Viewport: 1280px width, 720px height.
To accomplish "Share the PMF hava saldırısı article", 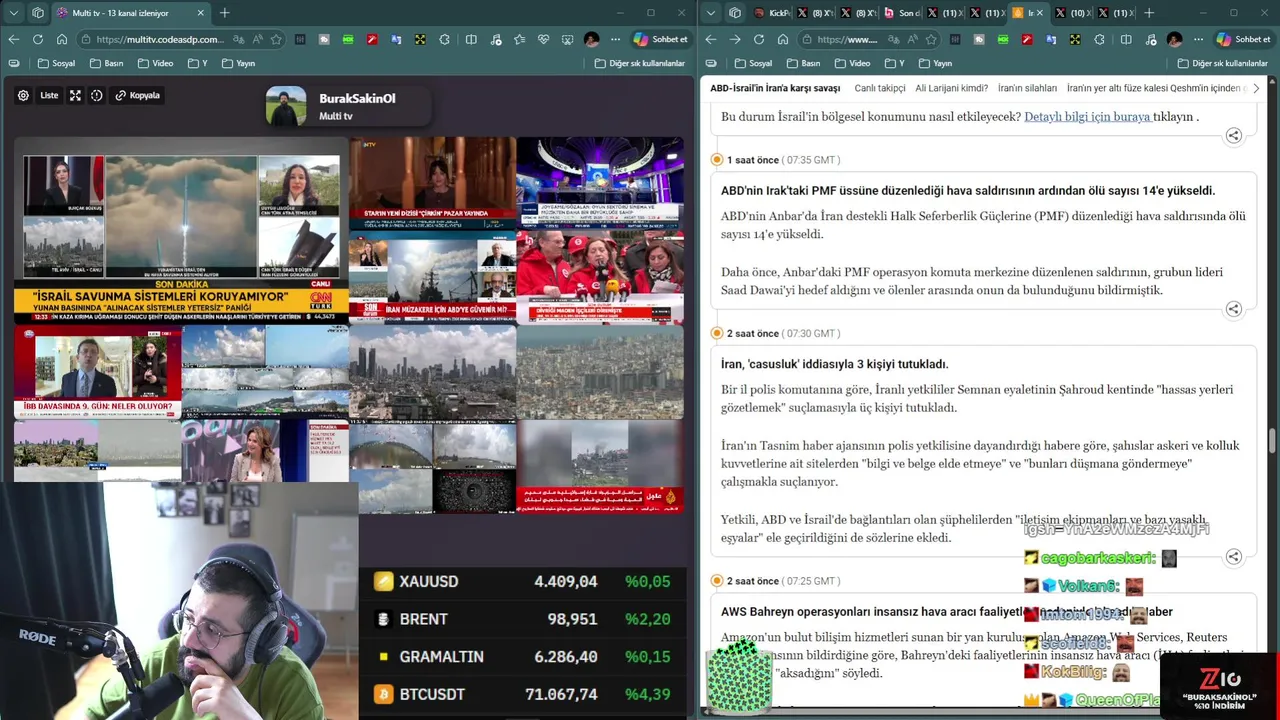I will (1234, 309).
